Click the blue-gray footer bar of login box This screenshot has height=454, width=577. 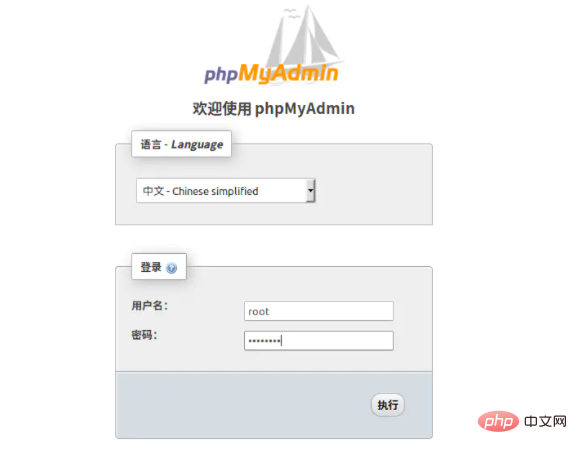click(x=274, y=405)
